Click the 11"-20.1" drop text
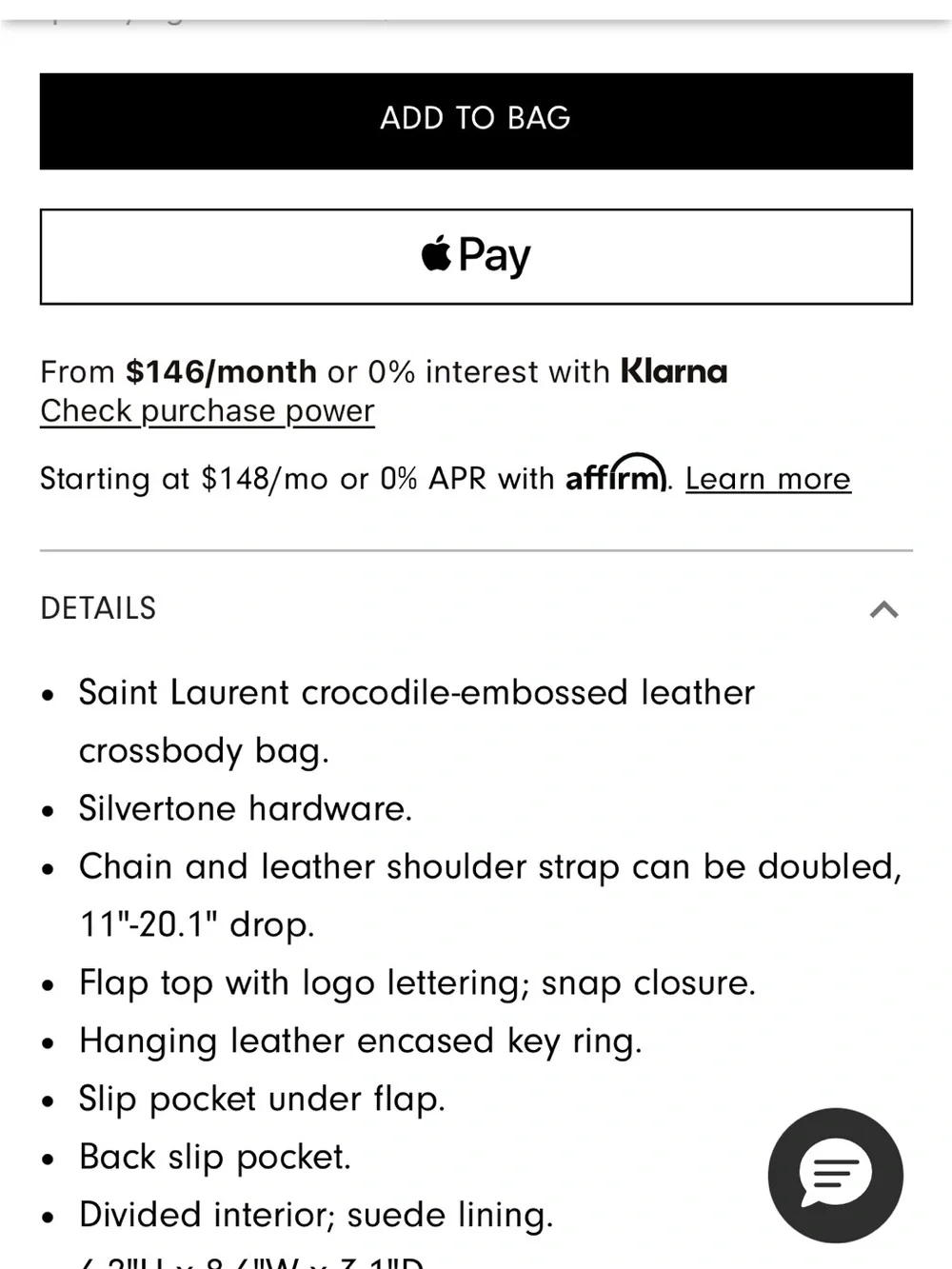 click(197, 924)
